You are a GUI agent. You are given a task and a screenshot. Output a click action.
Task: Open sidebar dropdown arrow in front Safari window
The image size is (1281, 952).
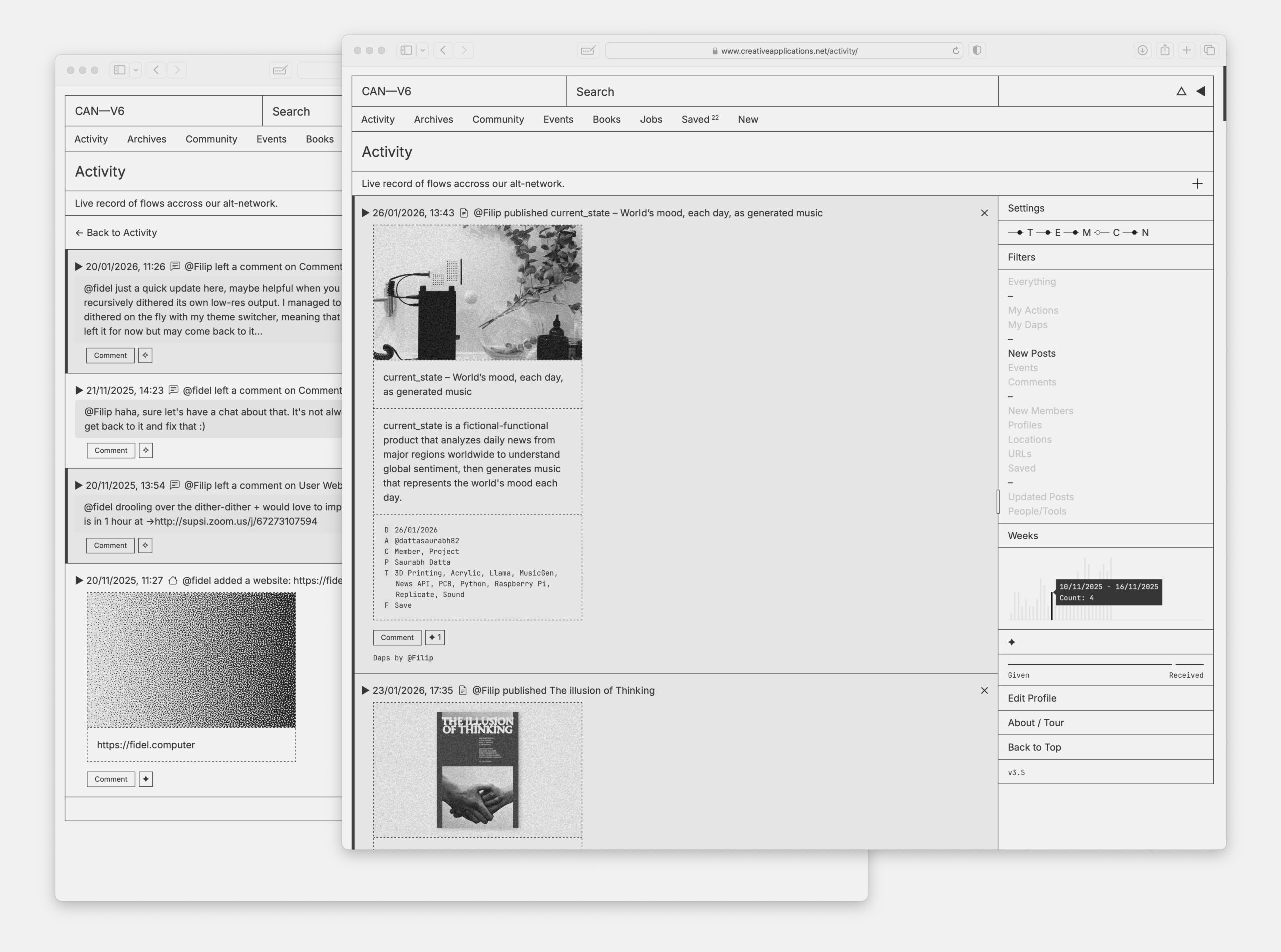[423, 50]
